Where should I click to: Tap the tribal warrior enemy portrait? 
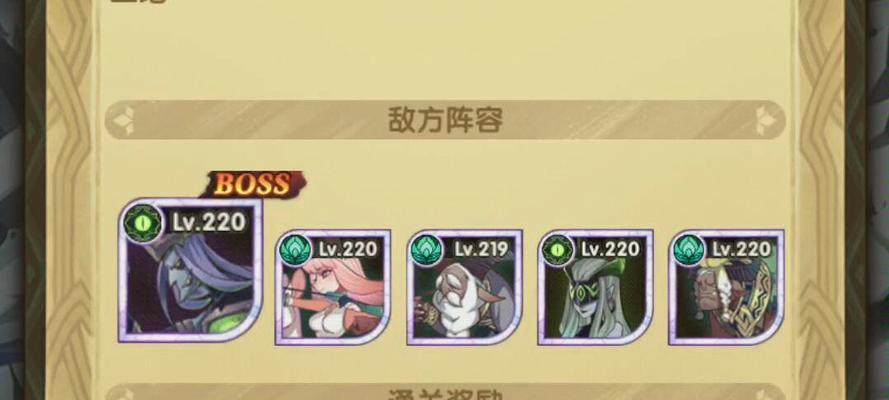tap(726, 287)
